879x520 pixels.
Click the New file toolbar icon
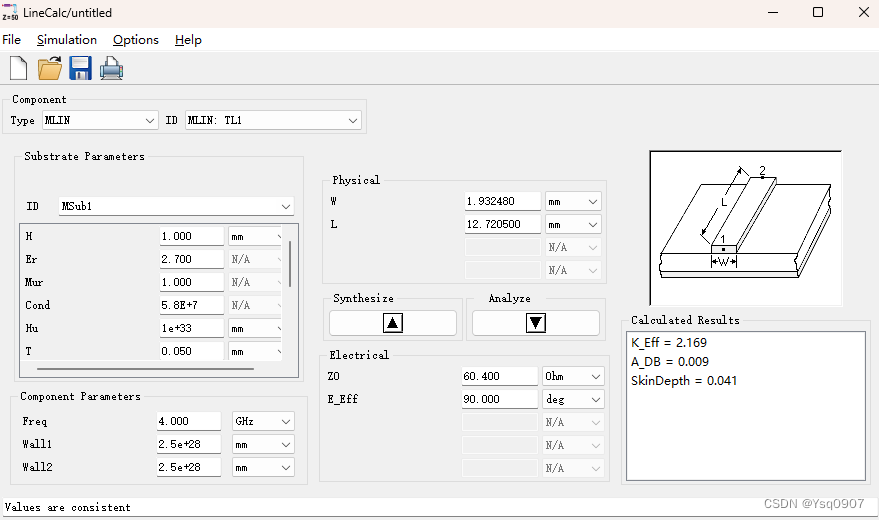[x=18, y=68]
